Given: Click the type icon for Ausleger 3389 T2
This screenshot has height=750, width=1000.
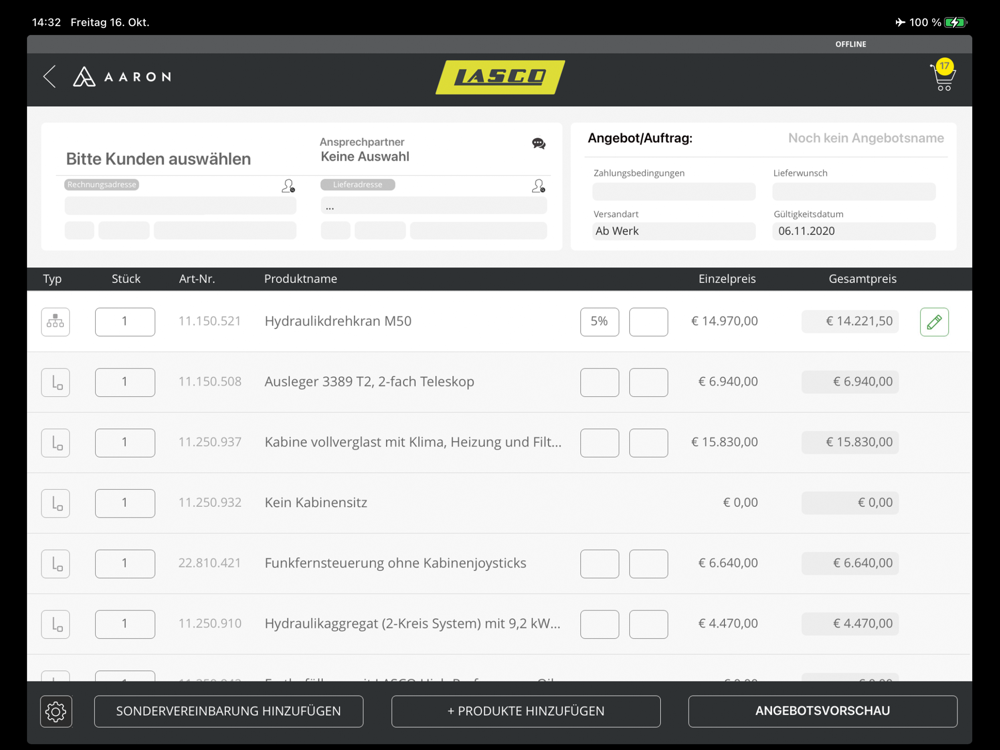Looking at the screenshot, I should click(55, 382).
